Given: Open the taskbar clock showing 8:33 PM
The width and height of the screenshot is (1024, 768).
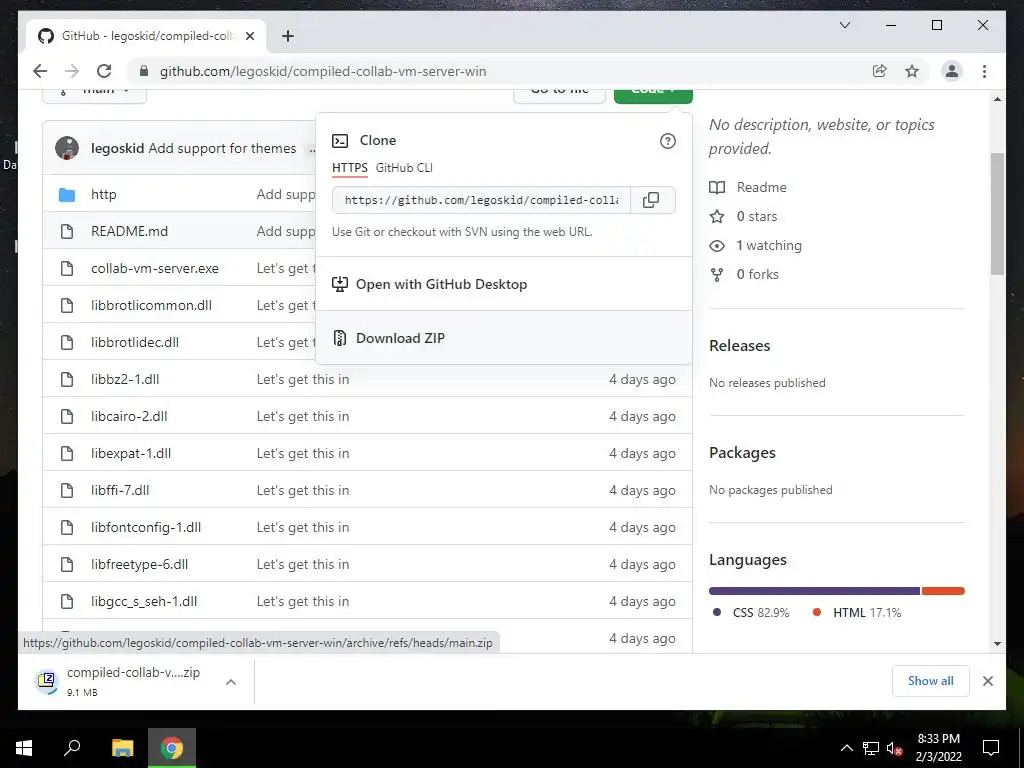Looking at the screenshot, I should [938, 748].
